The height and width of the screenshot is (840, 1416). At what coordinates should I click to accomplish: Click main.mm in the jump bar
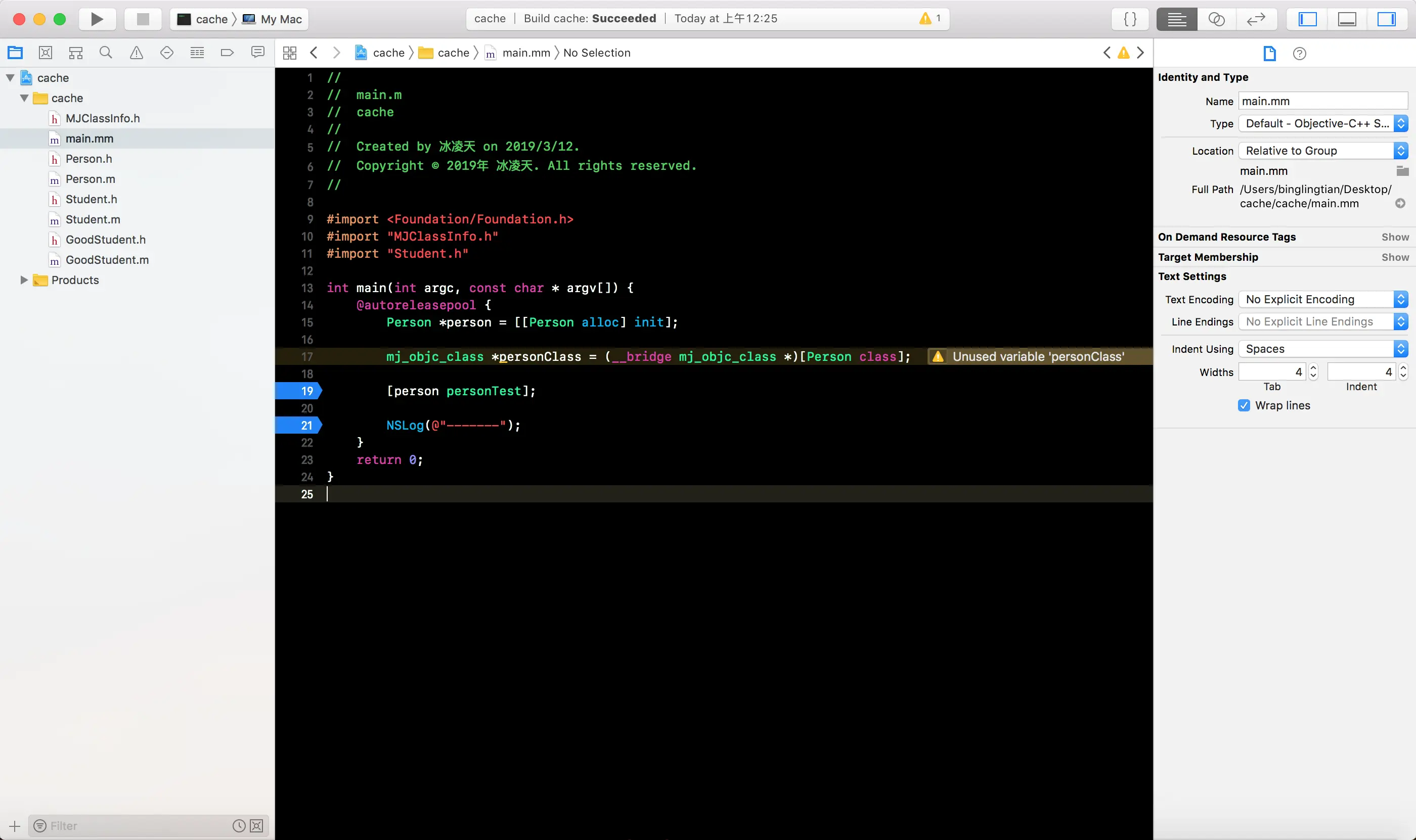click(x=525, y=53)
